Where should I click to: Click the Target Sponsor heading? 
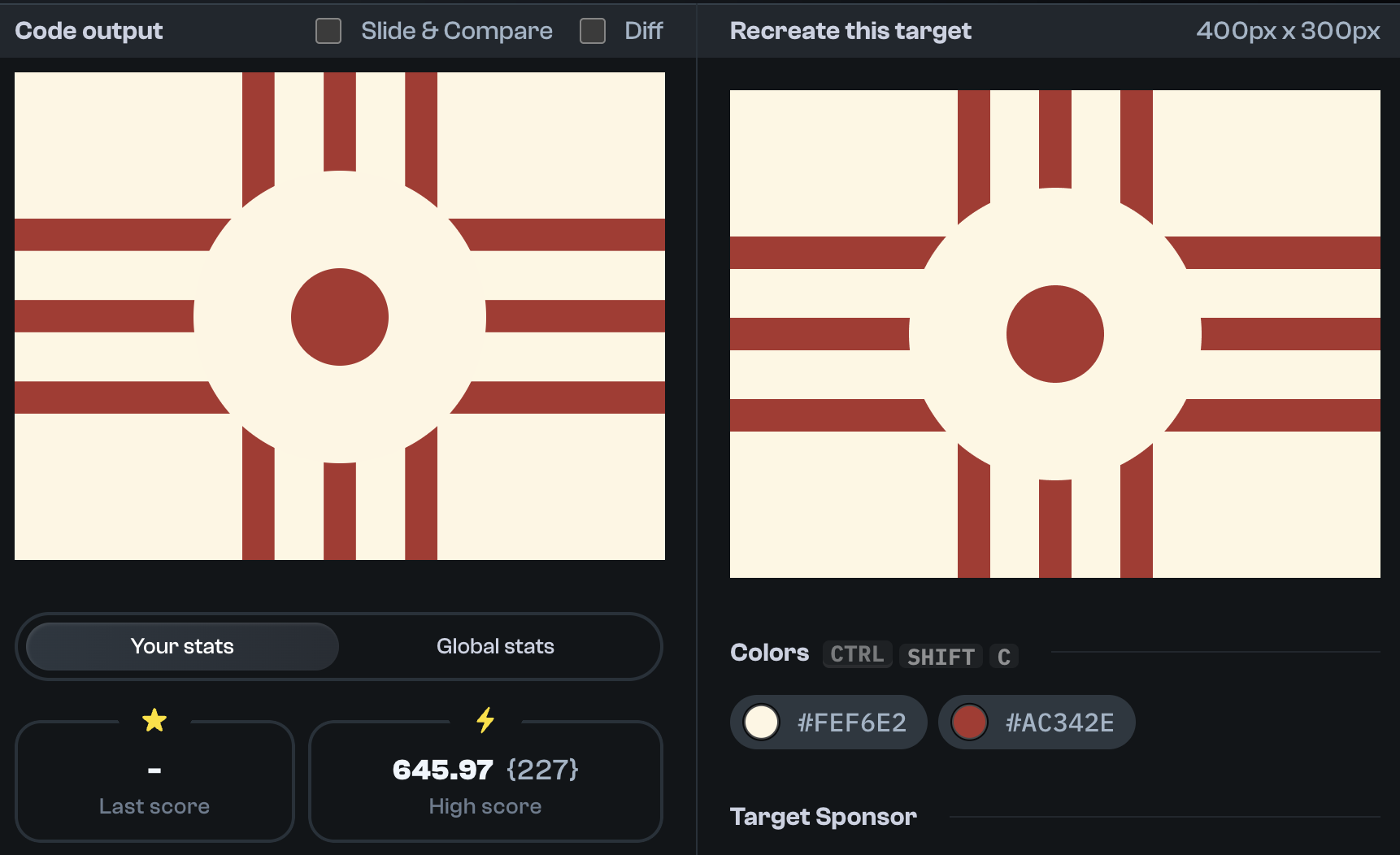click(x=823, y=816)
